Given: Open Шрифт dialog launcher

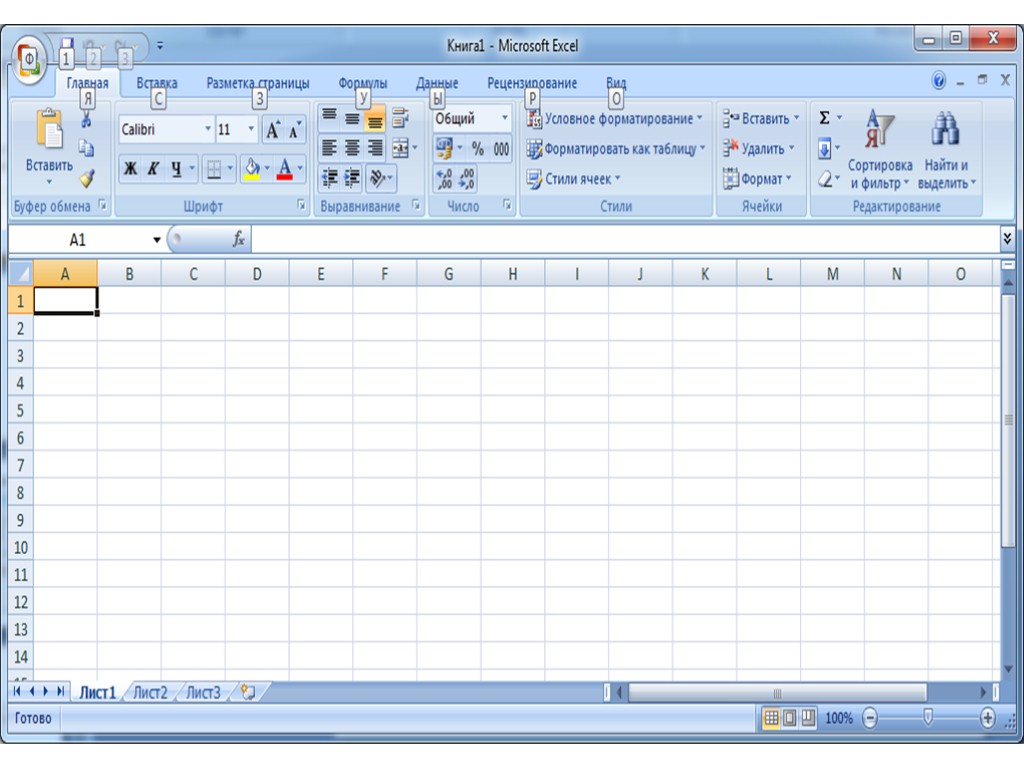Looking at the screenshot, I should click(x=301, y=205).
